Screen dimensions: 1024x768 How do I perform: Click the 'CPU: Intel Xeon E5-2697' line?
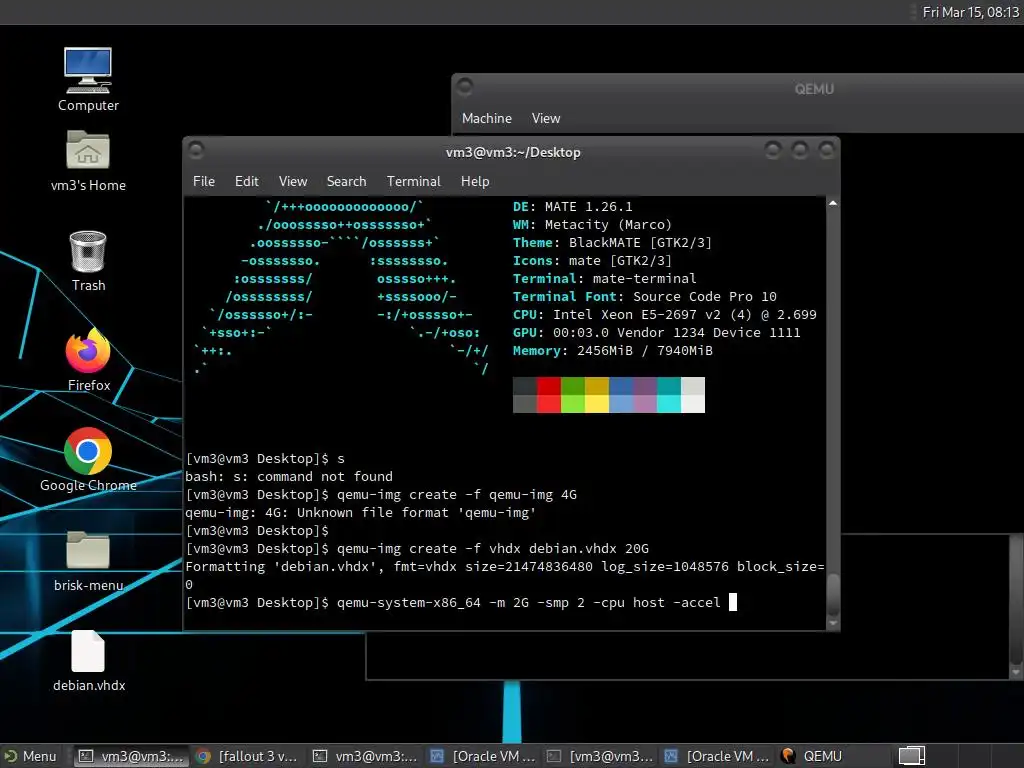664,315
